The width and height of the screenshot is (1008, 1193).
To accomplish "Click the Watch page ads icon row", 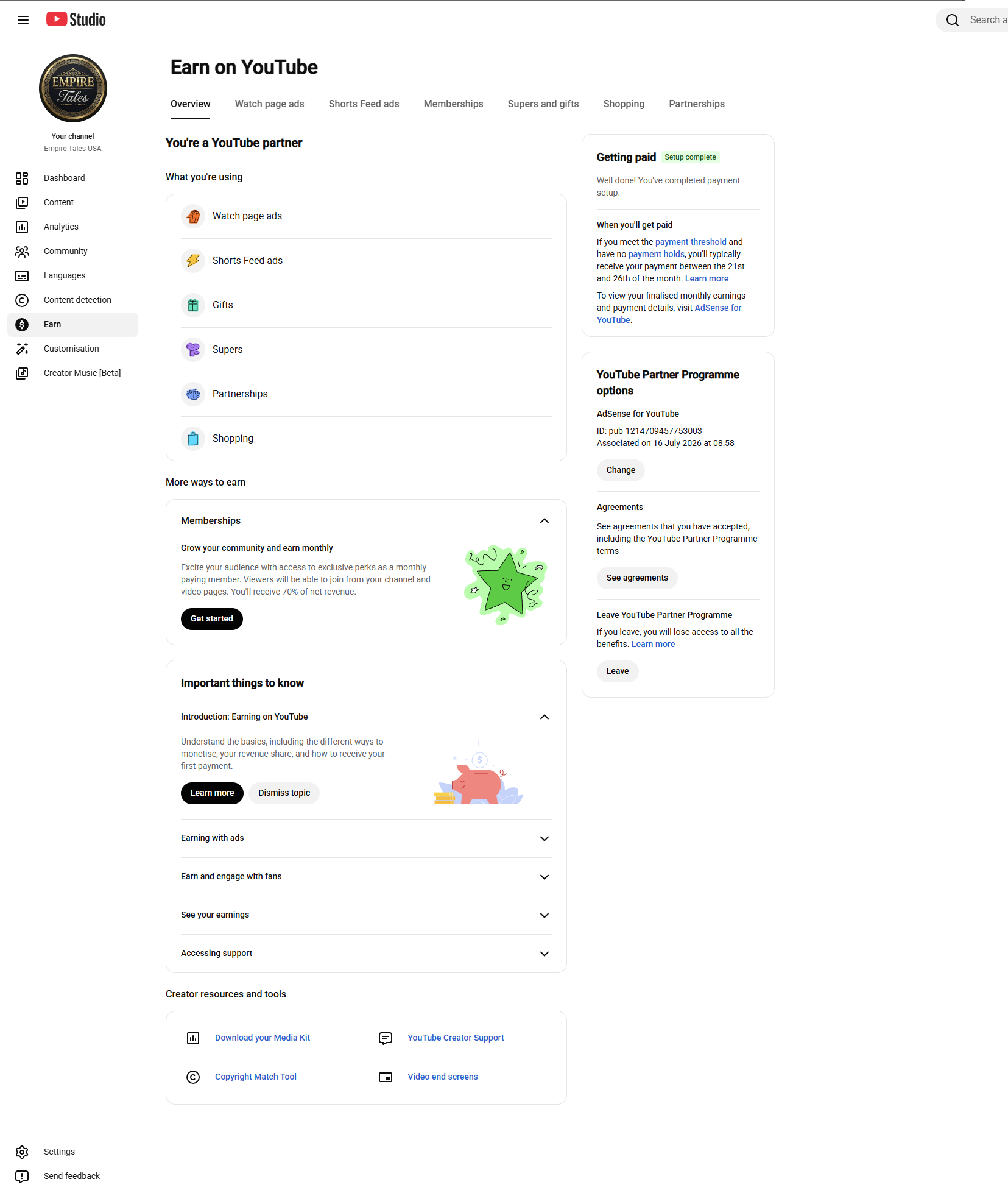I will [x=366, y=216].
